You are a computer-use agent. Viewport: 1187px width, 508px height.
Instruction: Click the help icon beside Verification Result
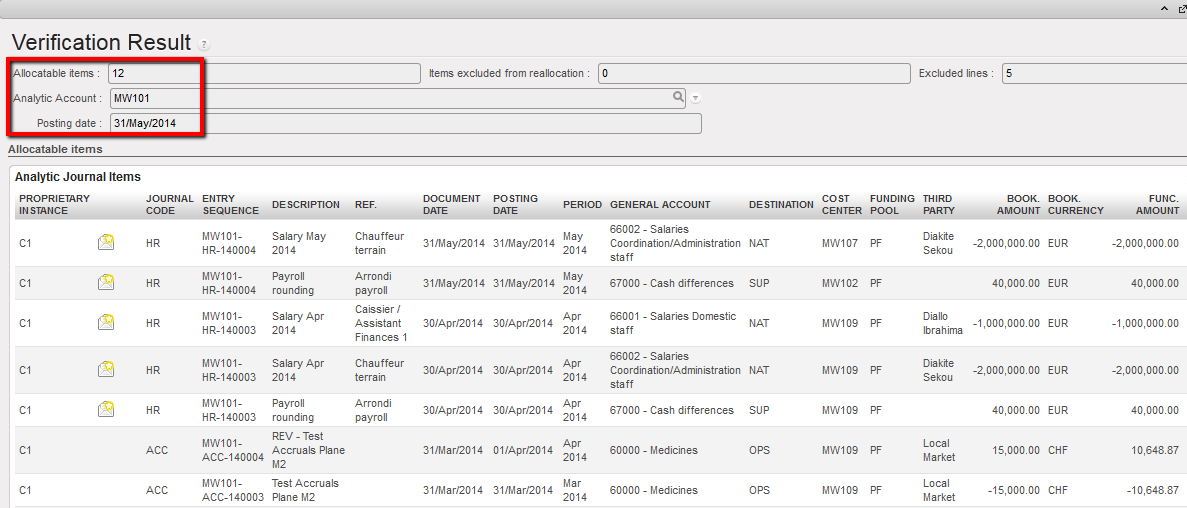point(204,45)
